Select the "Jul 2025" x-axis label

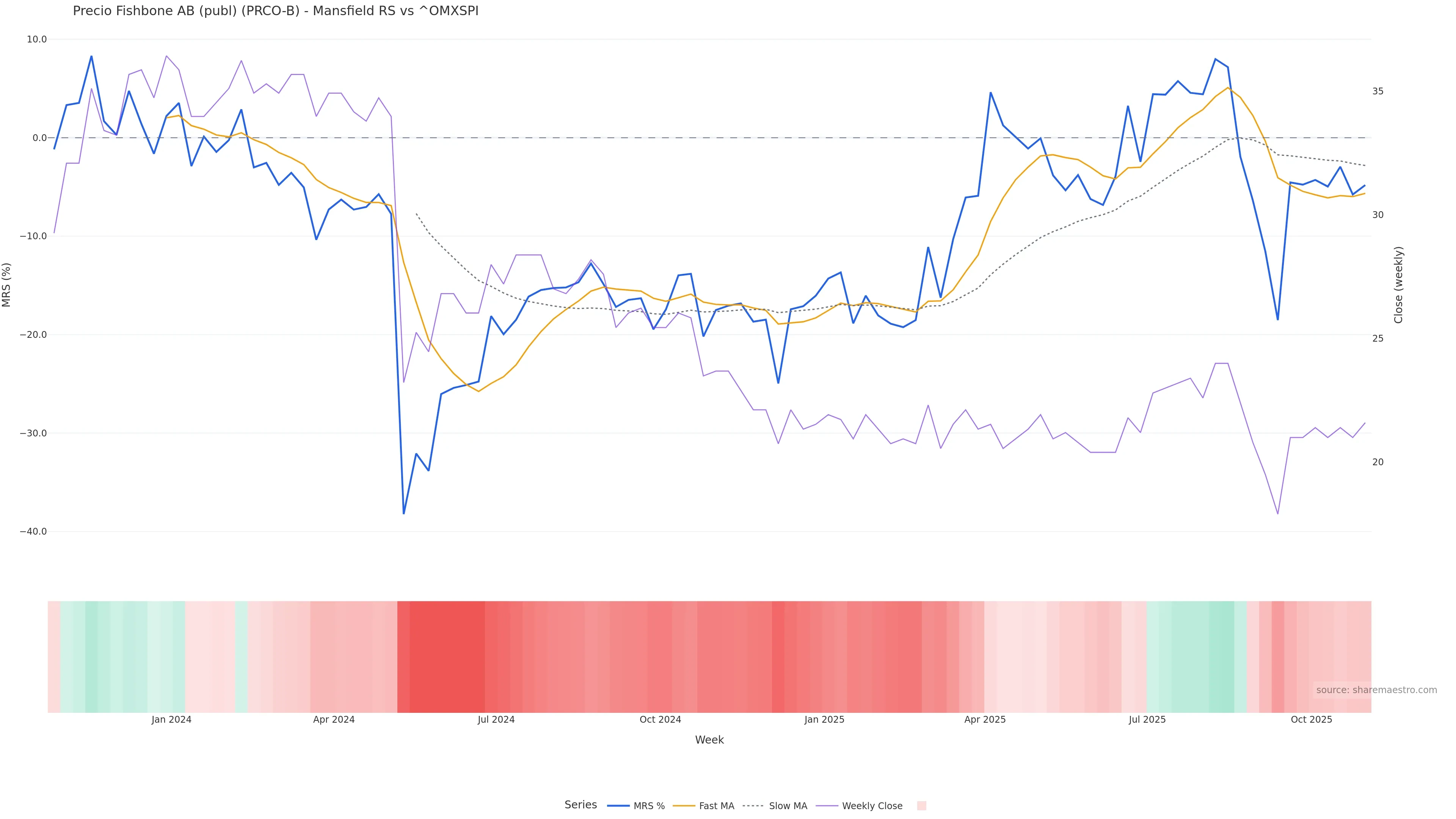1147,720
